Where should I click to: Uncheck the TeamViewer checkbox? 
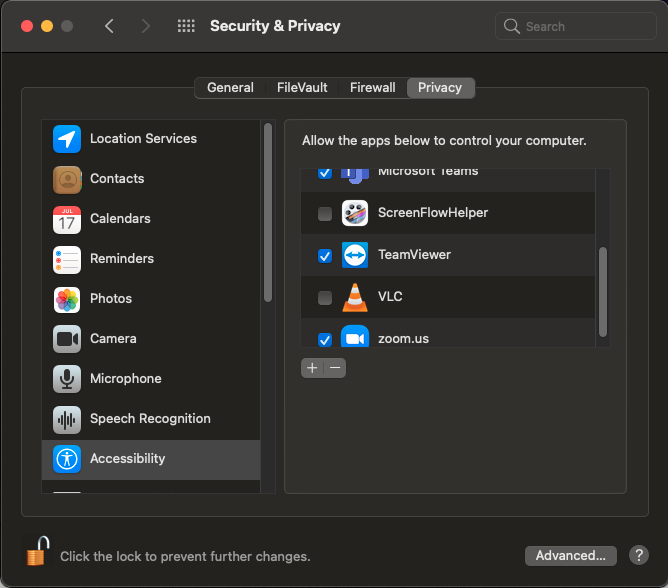[325, 256]
